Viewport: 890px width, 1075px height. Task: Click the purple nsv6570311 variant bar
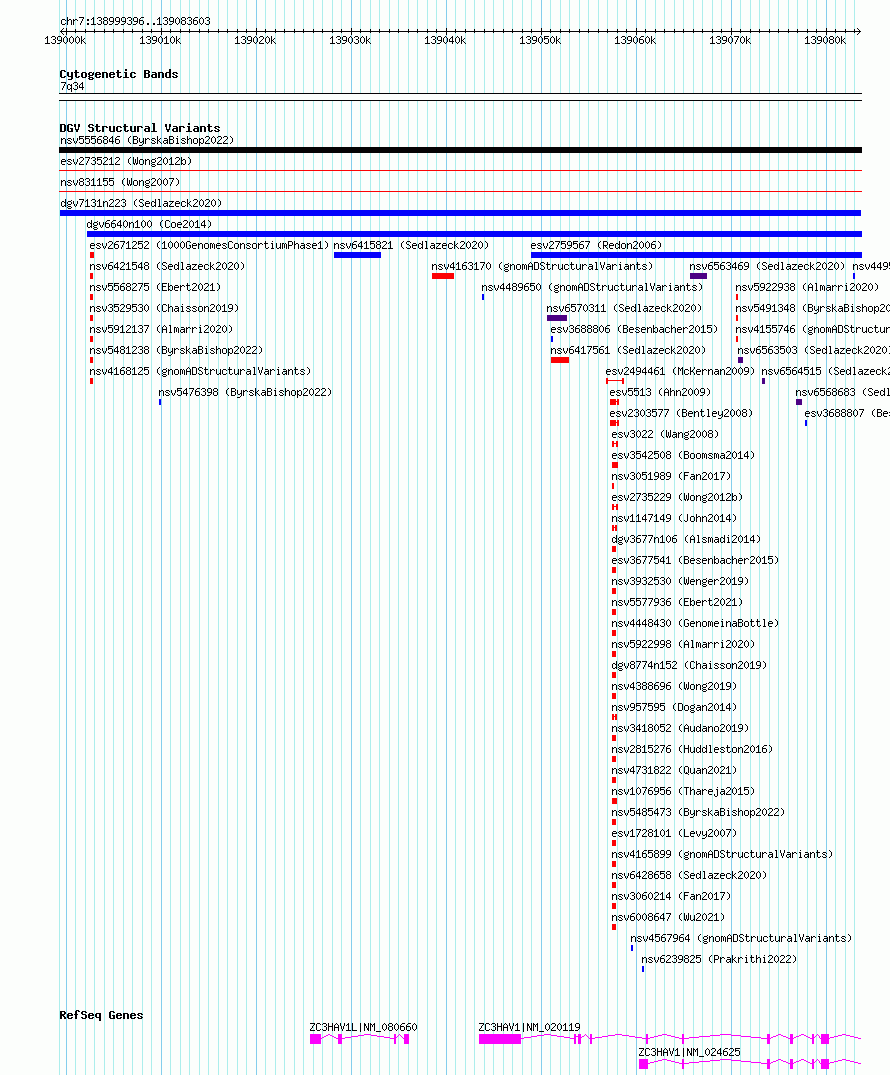click(x=557, y=318)
